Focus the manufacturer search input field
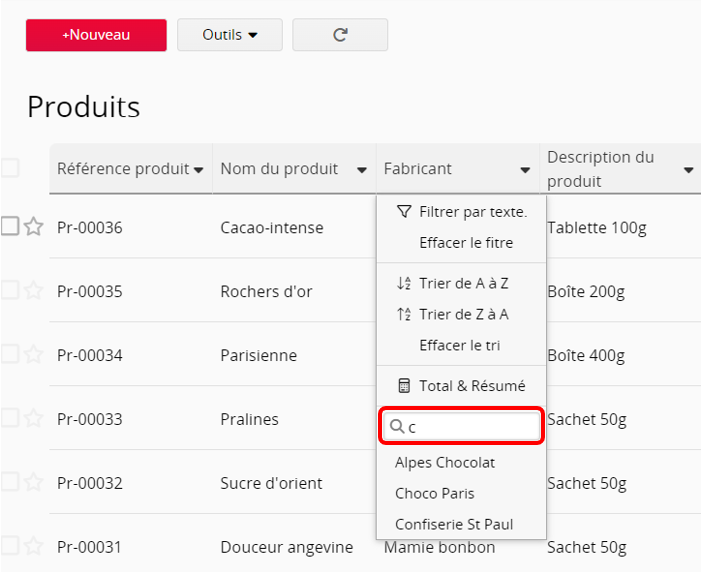 (462, 426)
